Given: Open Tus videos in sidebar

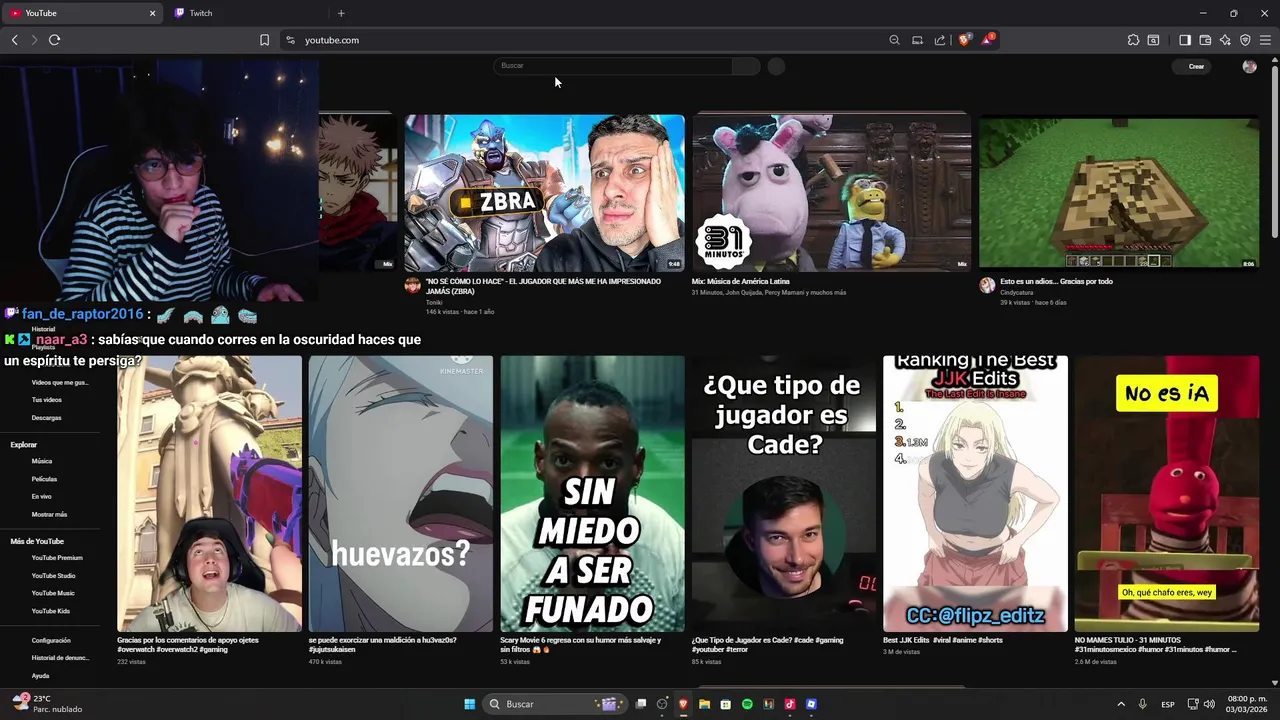Looking at the screenshot, I should pyautogui.click(x=46, y=400).
